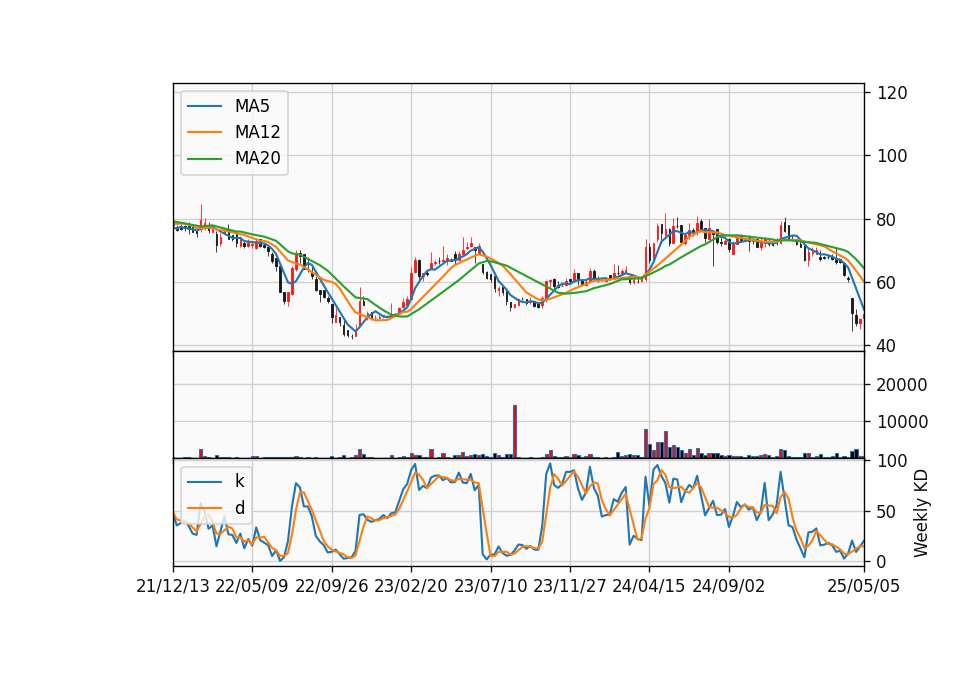Image resolution: width=960 pixels, height=690 pixels.
Task: Click the tallest volume bar in volume panel
Action: click(x=515, y=432)
